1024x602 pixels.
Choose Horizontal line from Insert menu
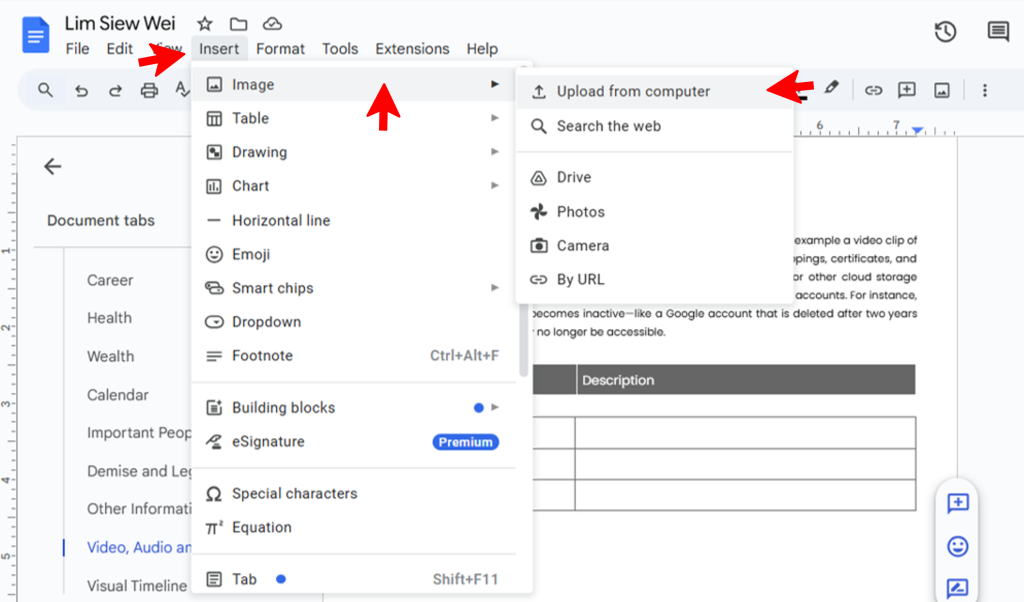coord(281,220)
